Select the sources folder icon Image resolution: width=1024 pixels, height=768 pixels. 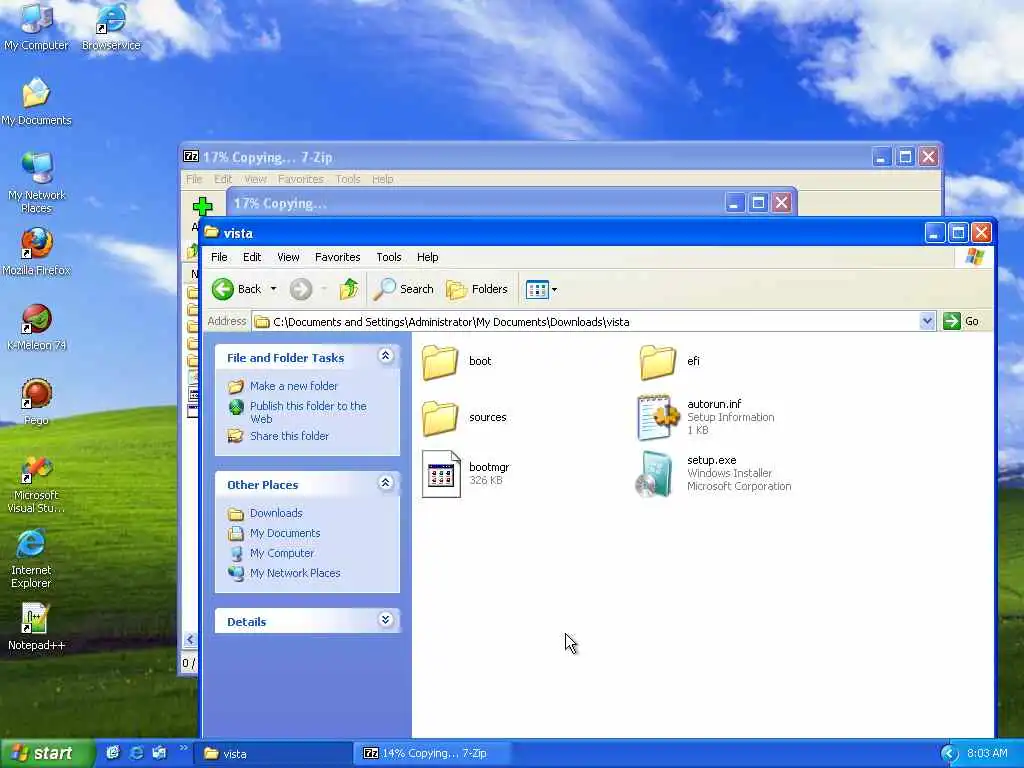click(x=440, y=417)
